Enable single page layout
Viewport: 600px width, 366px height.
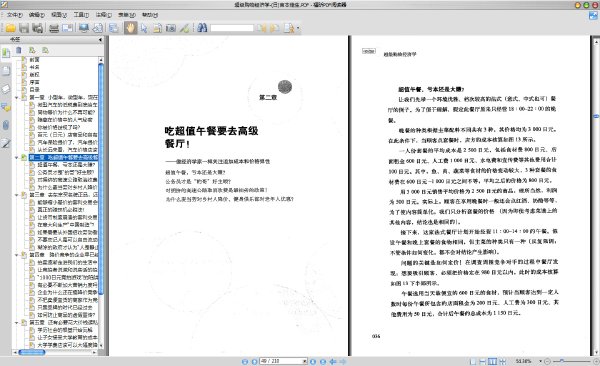coord(473,361)
